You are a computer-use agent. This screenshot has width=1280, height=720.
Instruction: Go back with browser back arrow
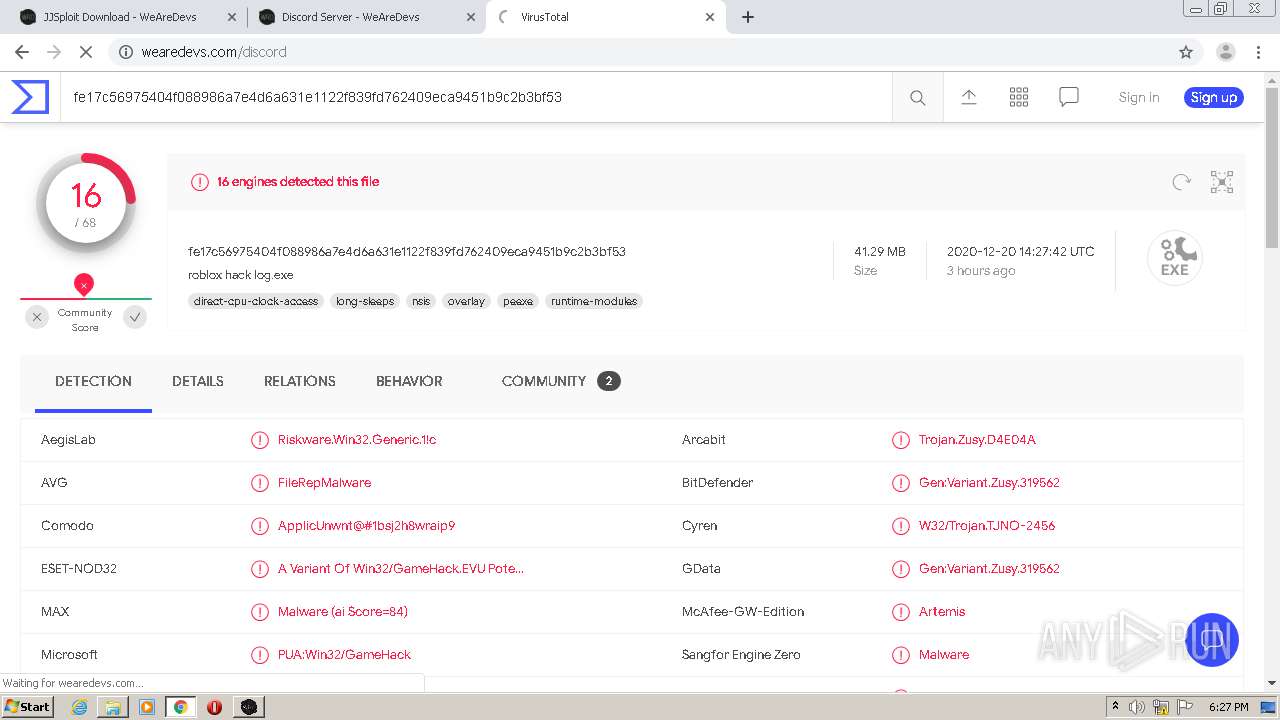pos(22,52)
